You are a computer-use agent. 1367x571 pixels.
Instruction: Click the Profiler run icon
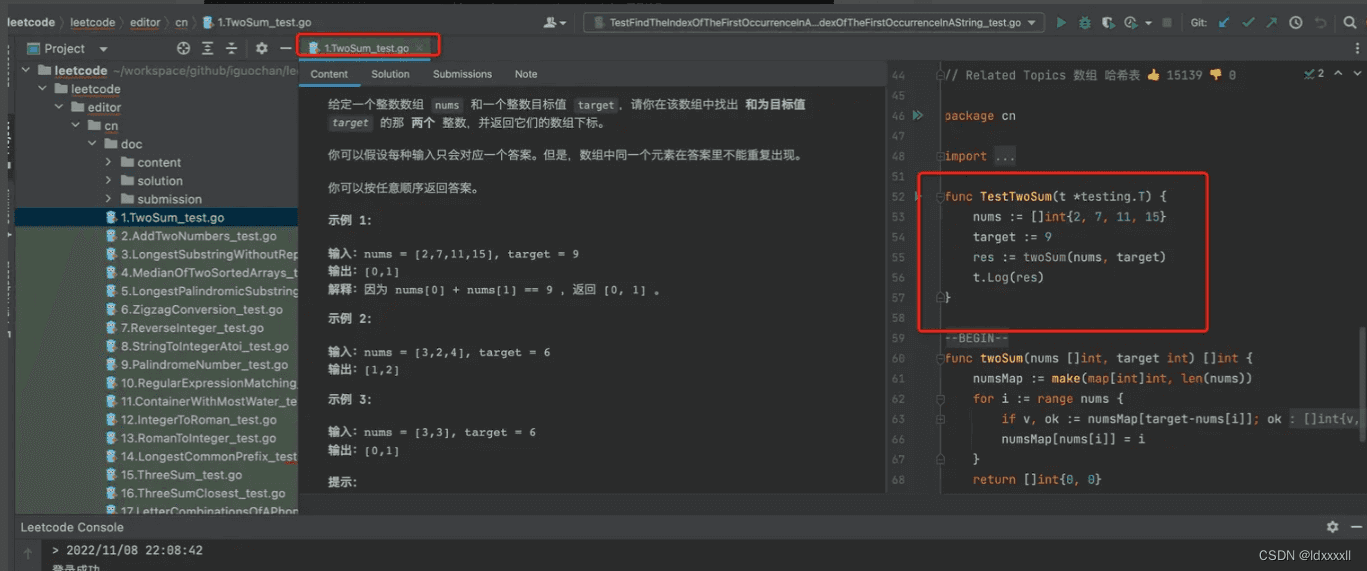[x=1131, y=22]
